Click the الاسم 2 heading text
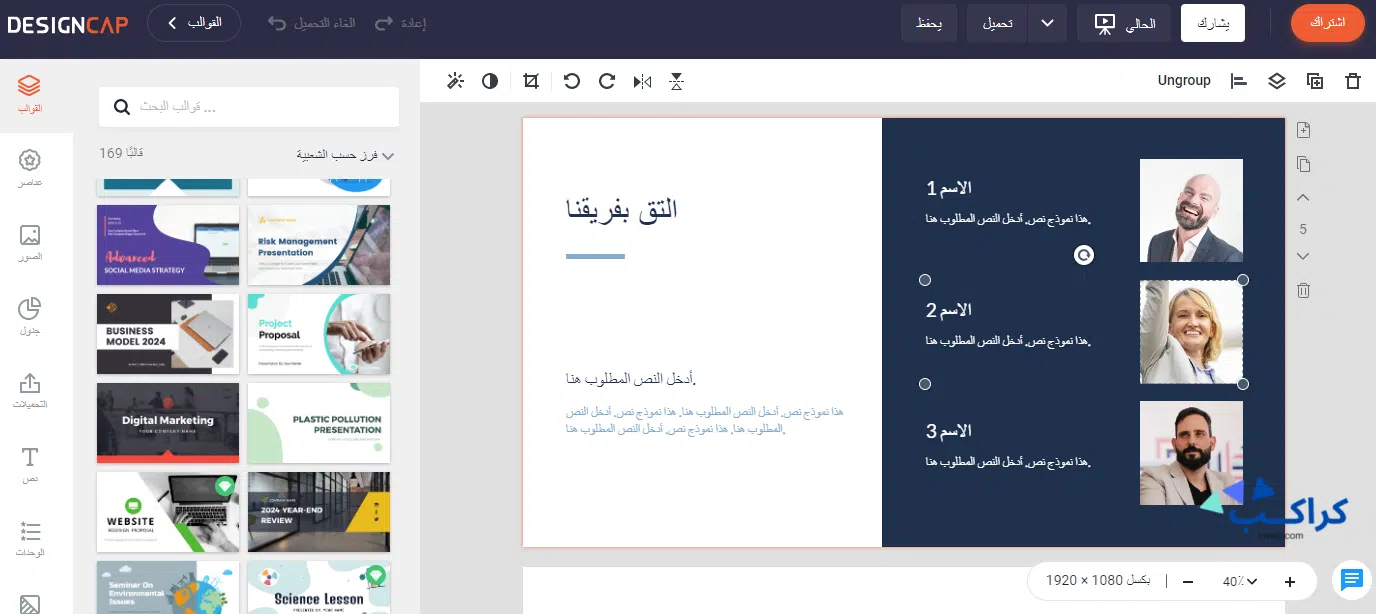This screenshot has height=614, width=1376. (x=949, y=310)
